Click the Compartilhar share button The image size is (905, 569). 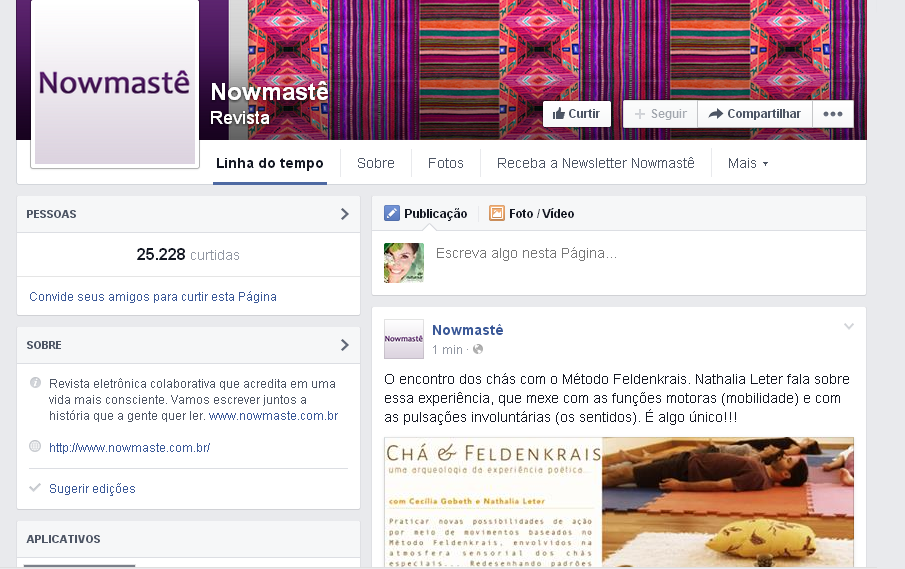pos(755,114)
